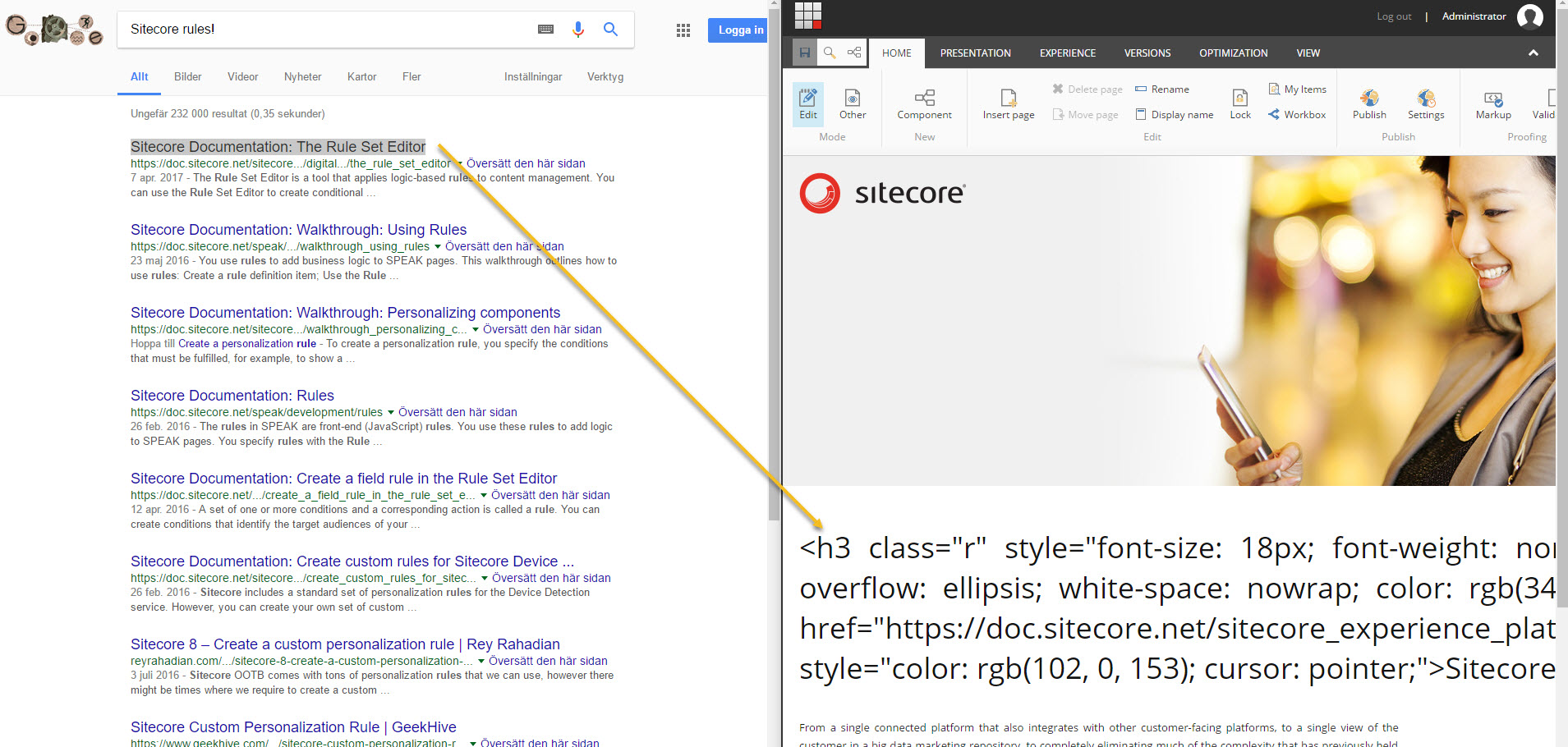Follow 'Create a personalization rule' jump link

point(247,344)
